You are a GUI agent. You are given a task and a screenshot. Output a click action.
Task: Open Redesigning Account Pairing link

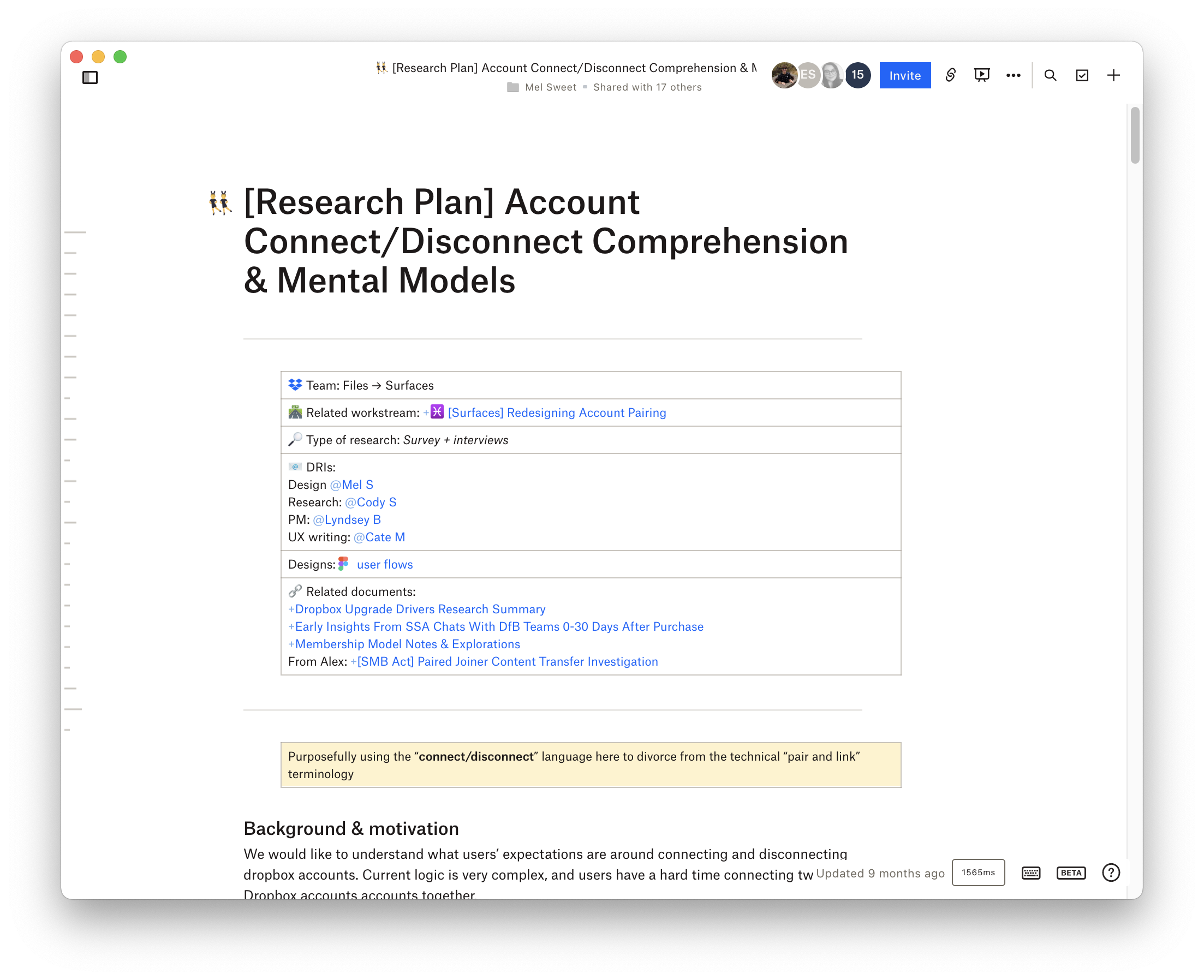(x=556, y=413)
